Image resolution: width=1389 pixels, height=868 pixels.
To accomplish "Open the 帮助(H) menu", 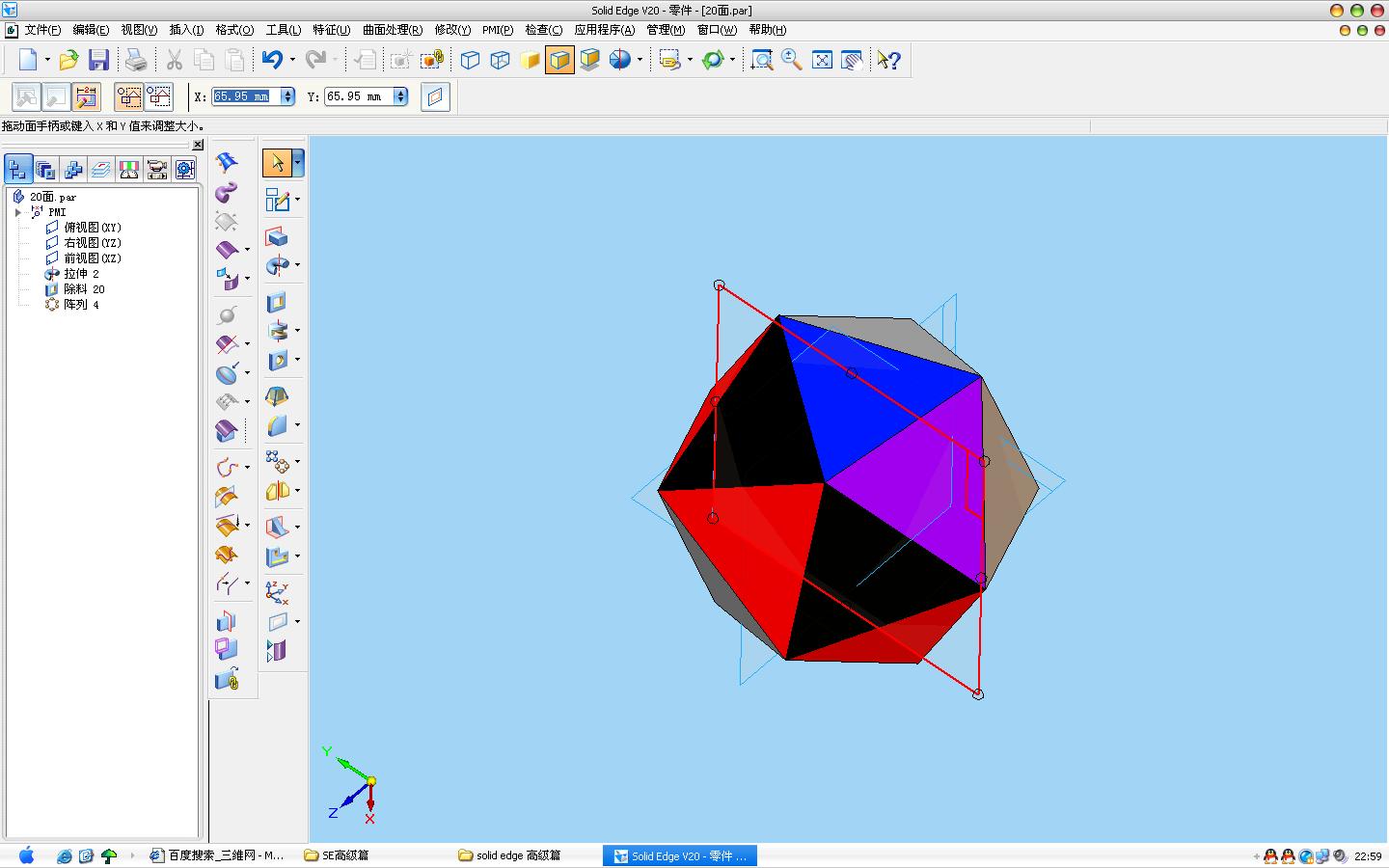I will click(768, 30).
